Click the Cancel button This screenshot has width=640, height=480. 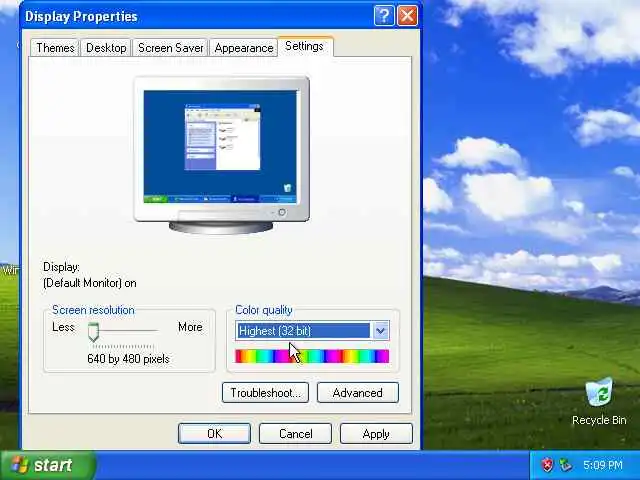pyautogui.click(x=295, y=433)
